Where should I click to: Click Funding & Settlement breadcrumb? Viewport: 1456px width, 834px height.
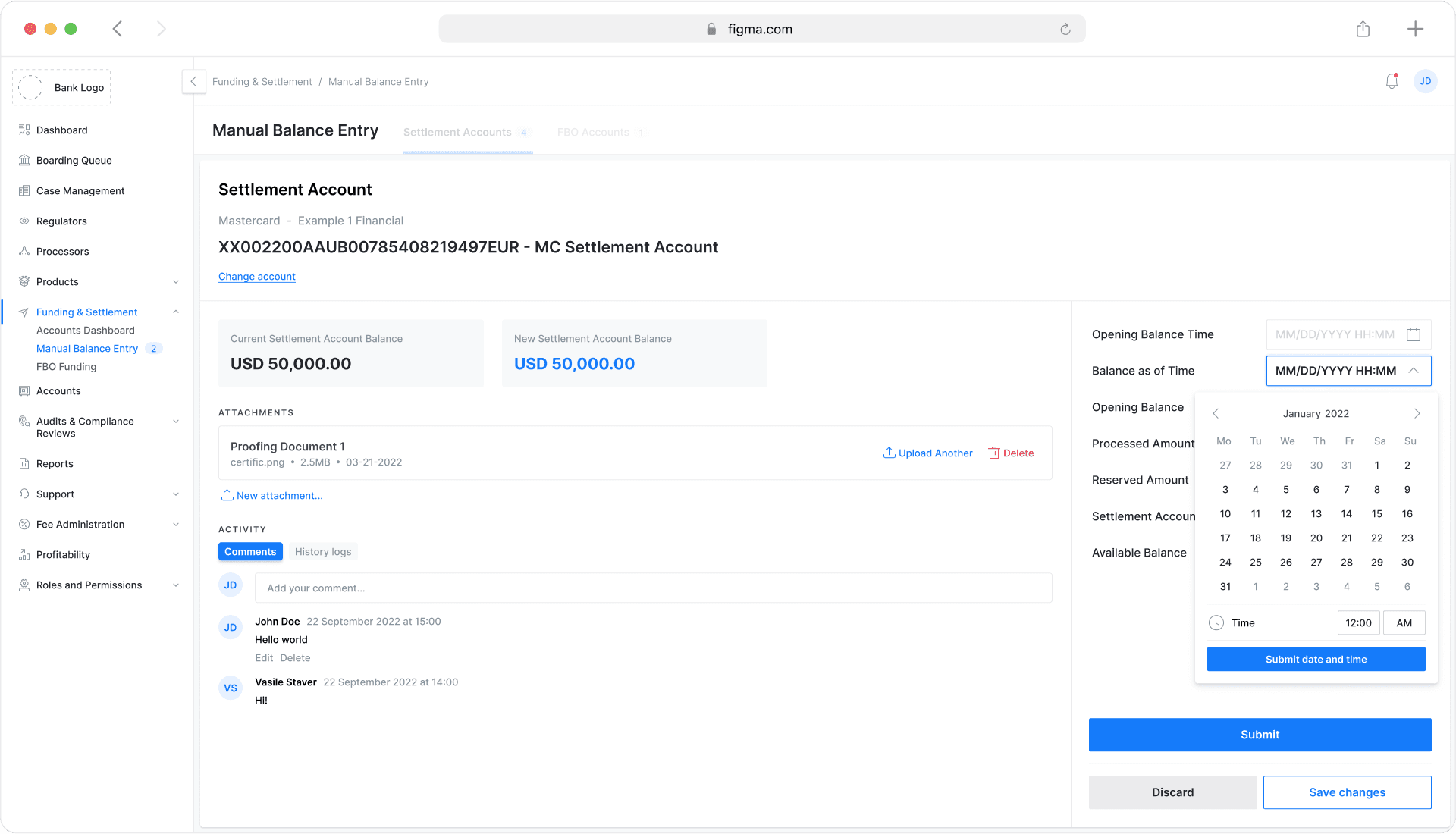(262, 81)
